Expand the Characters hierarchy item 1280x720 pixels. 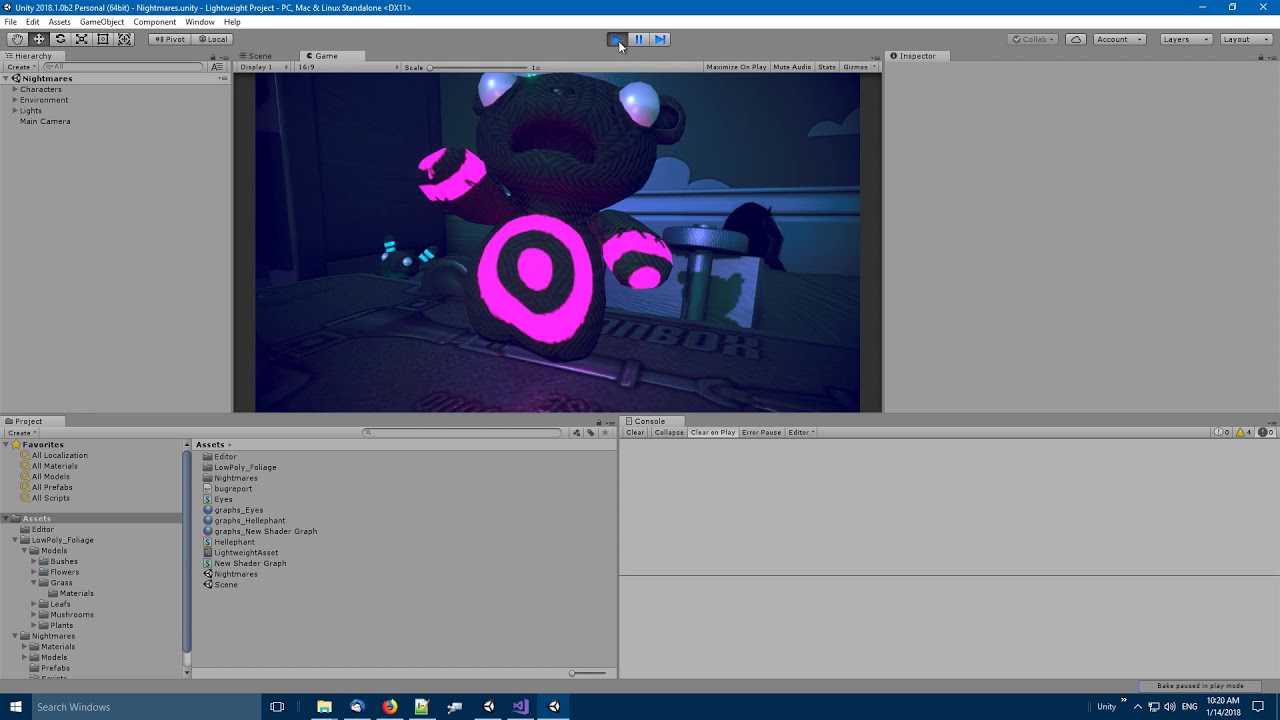[15, 89]
